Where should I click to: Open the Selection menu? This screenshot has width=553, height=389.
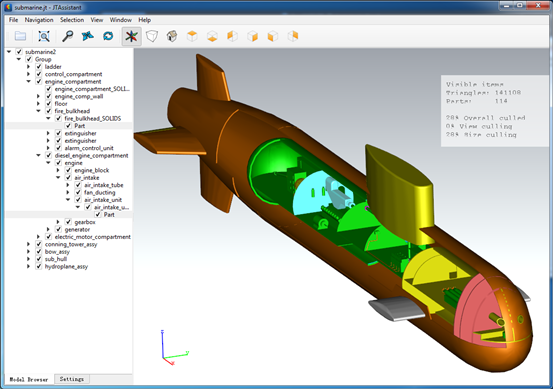coord(72,20)
